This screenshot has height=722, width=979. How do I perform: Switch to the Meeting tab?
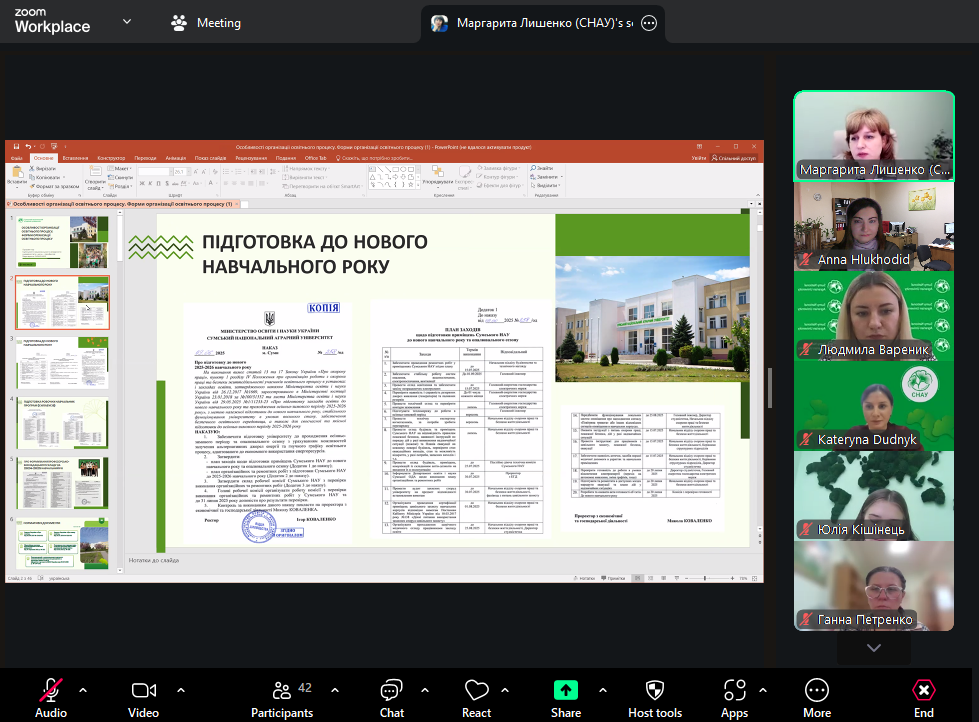click(206, 22)
